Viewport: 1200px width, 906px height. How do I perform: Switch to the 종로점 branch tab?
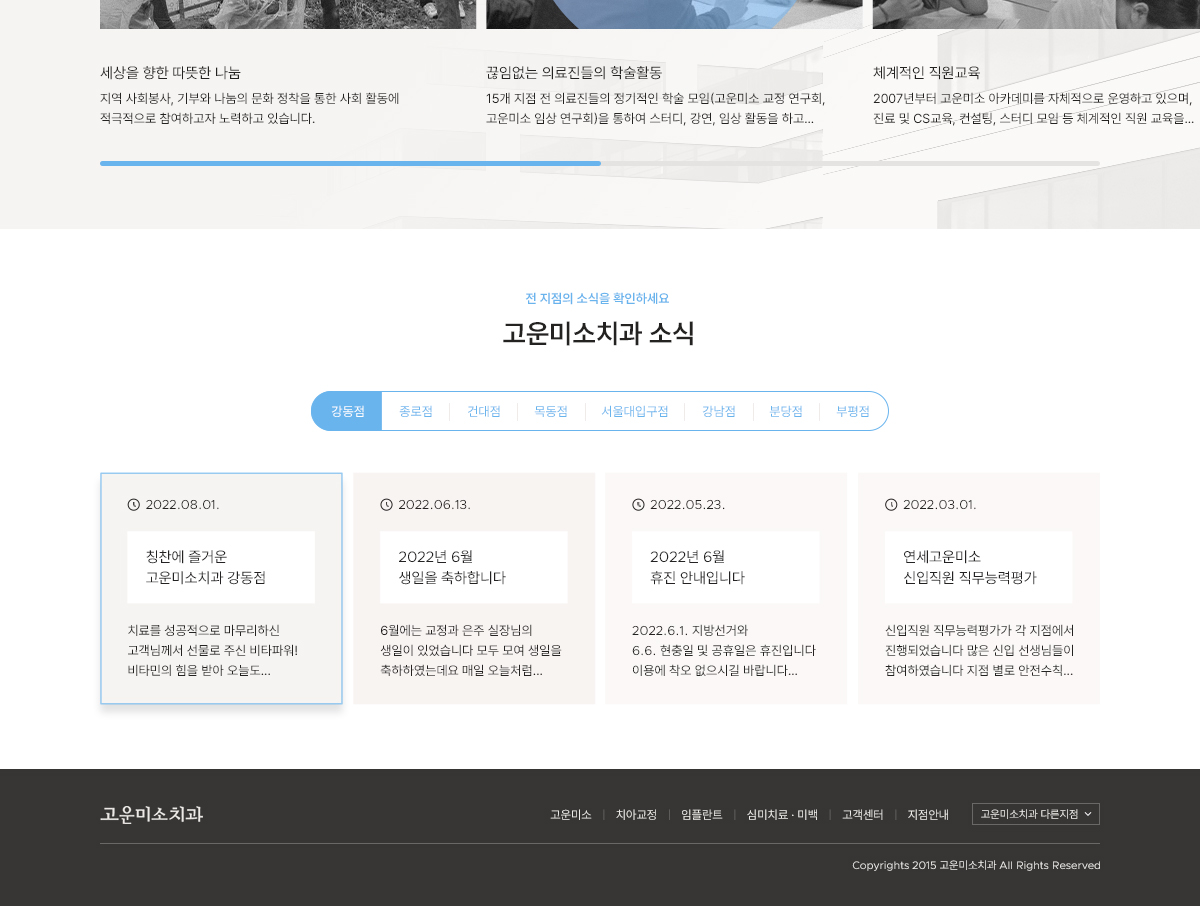pyautogui.click(x=415, y=411)
